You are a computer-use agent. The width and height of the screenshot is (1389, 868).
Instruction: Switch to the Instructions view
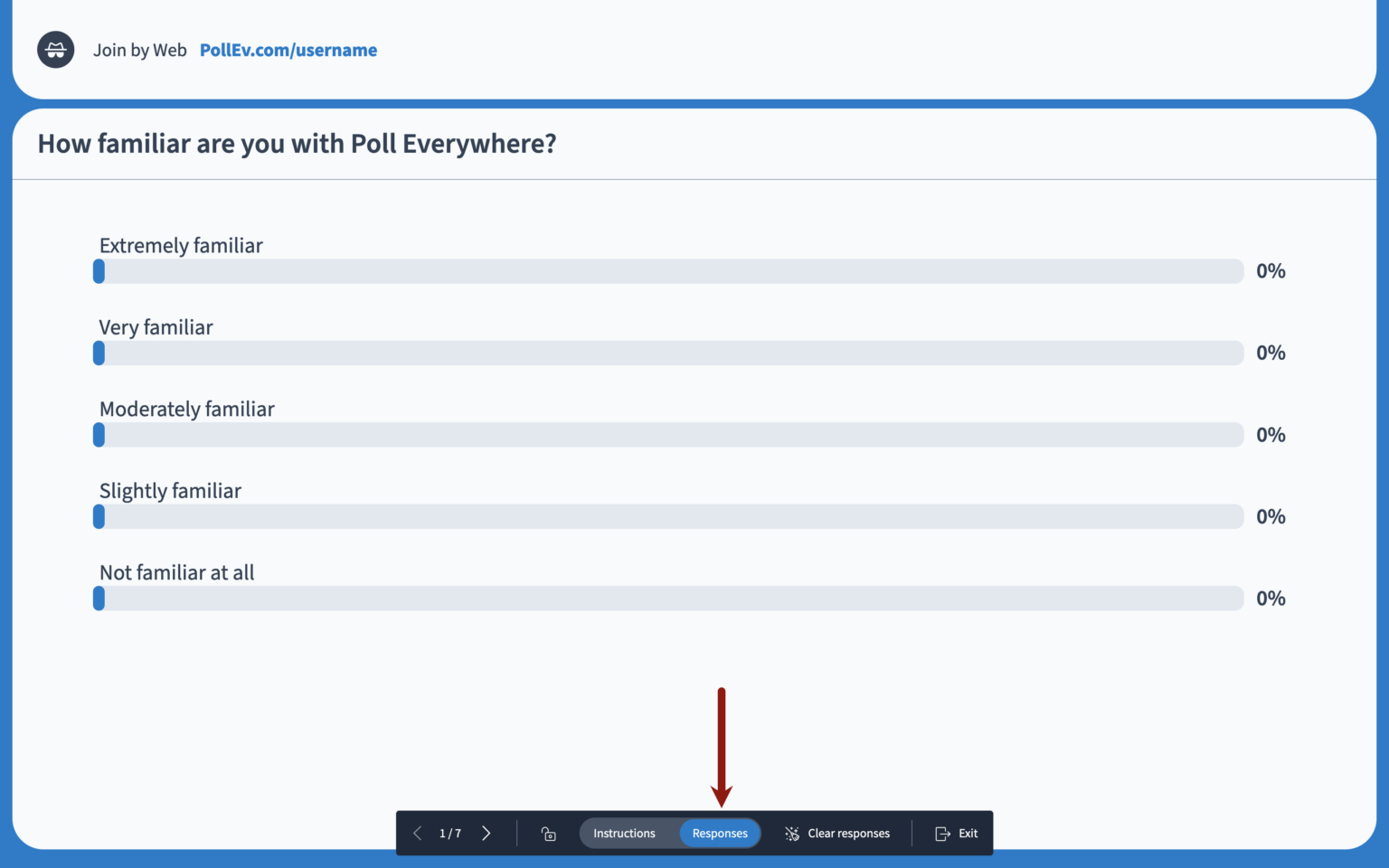(624, 833)
